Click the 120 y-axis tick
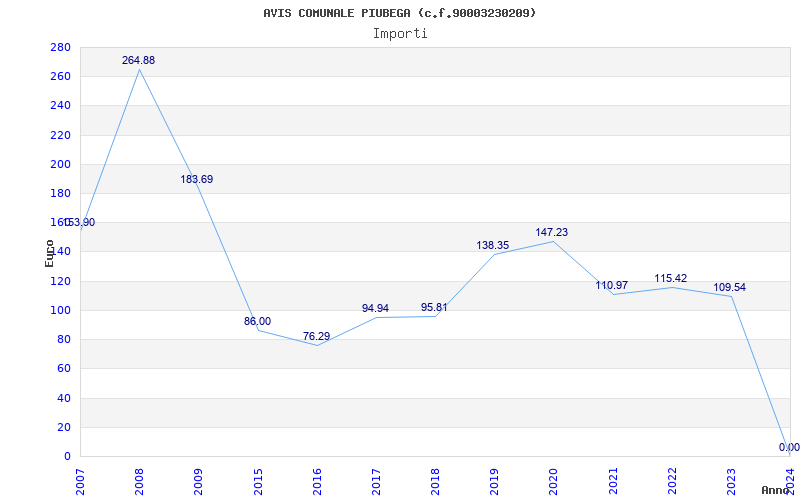This screenshot has width=800, height=500. click(60, 281)
